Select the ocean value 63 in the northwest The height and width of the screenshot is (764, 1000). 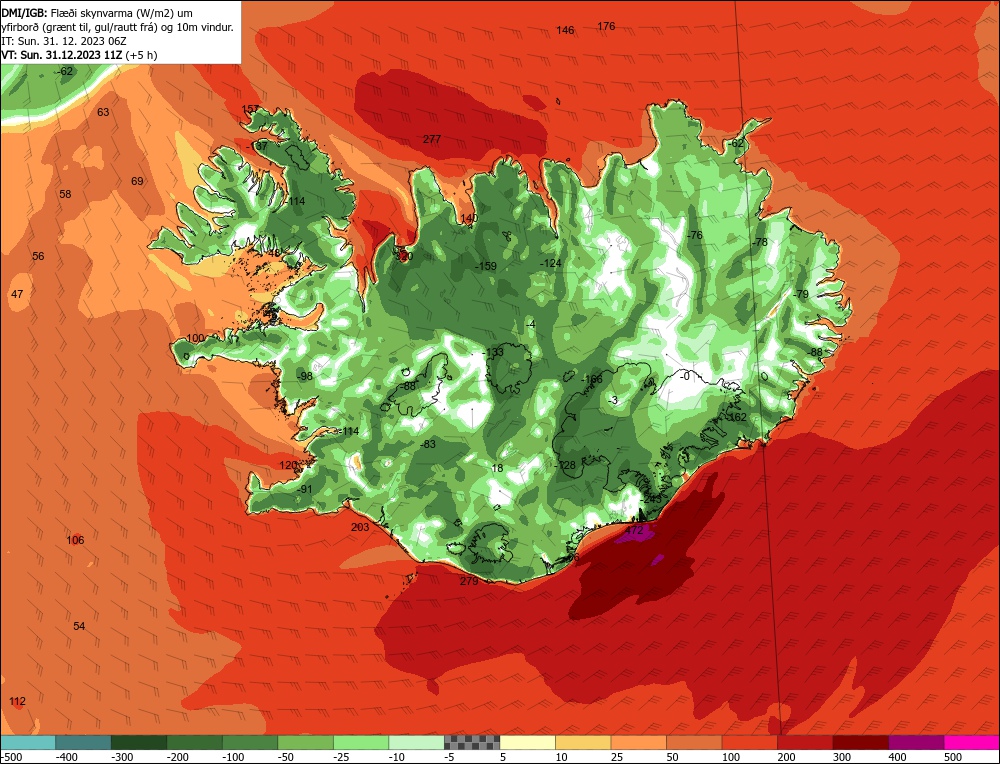coord(103,112)
